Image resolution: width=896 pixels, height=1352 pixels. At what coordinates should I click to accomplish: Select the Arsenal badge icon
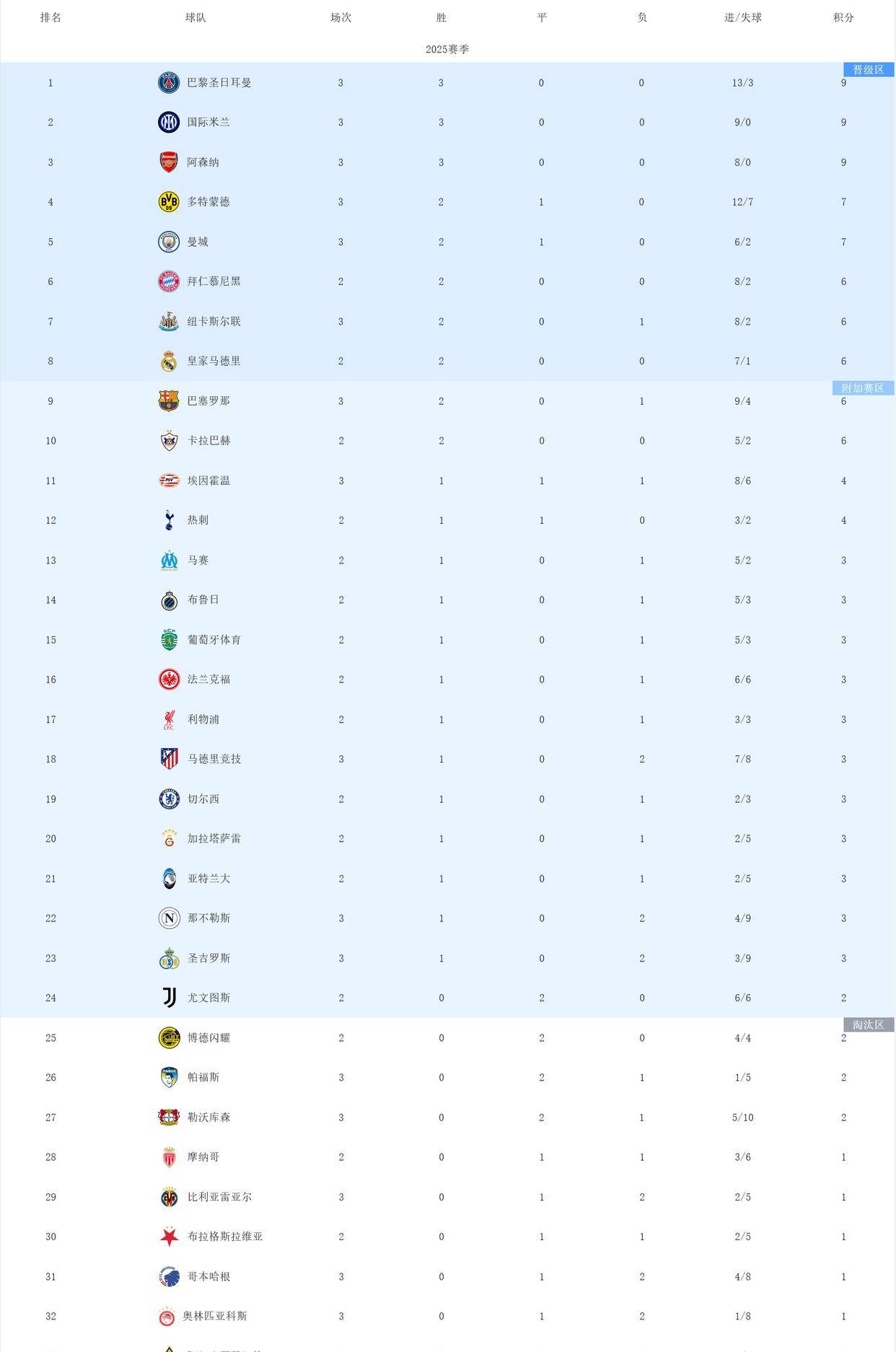pos(169,162)
